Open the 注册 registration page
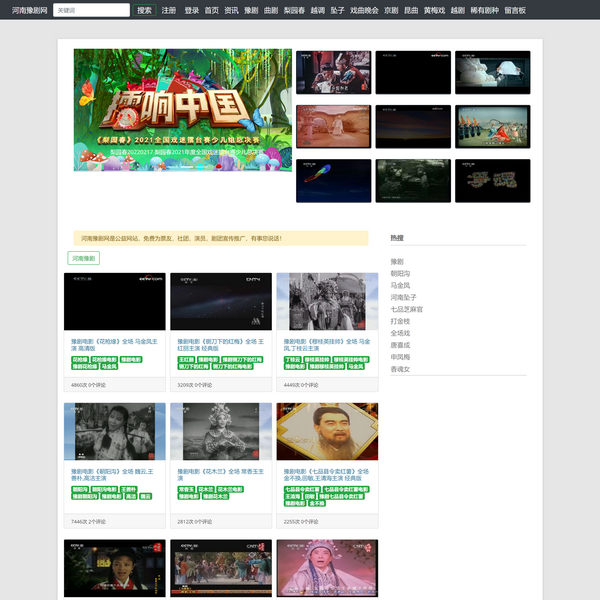This screenshot has height=600, width=600. pyautogui.click(x=169, y=10)
